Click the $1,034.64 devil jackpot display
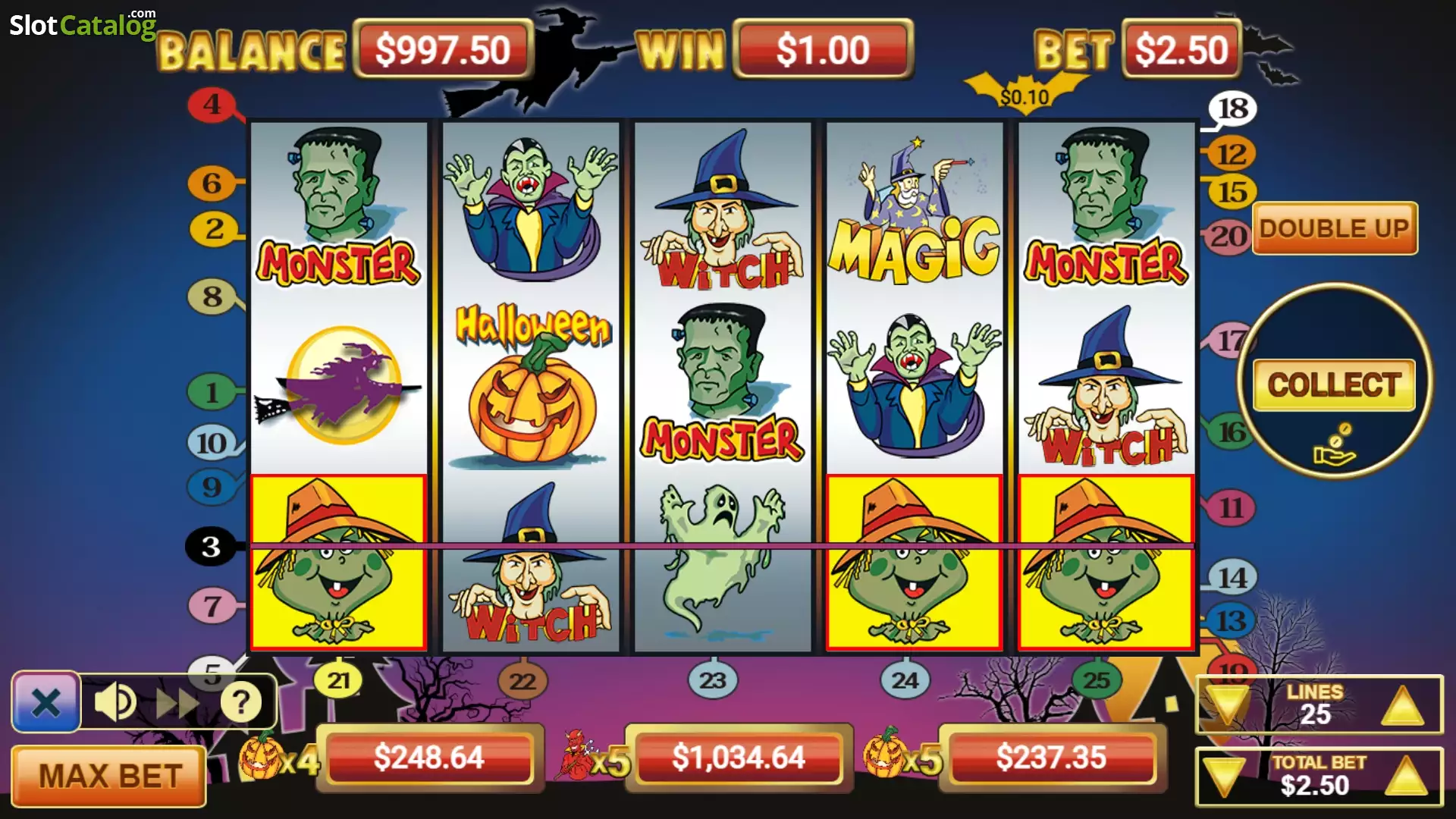Viewport: 1456px width, 819px height. tap(739, 758)
